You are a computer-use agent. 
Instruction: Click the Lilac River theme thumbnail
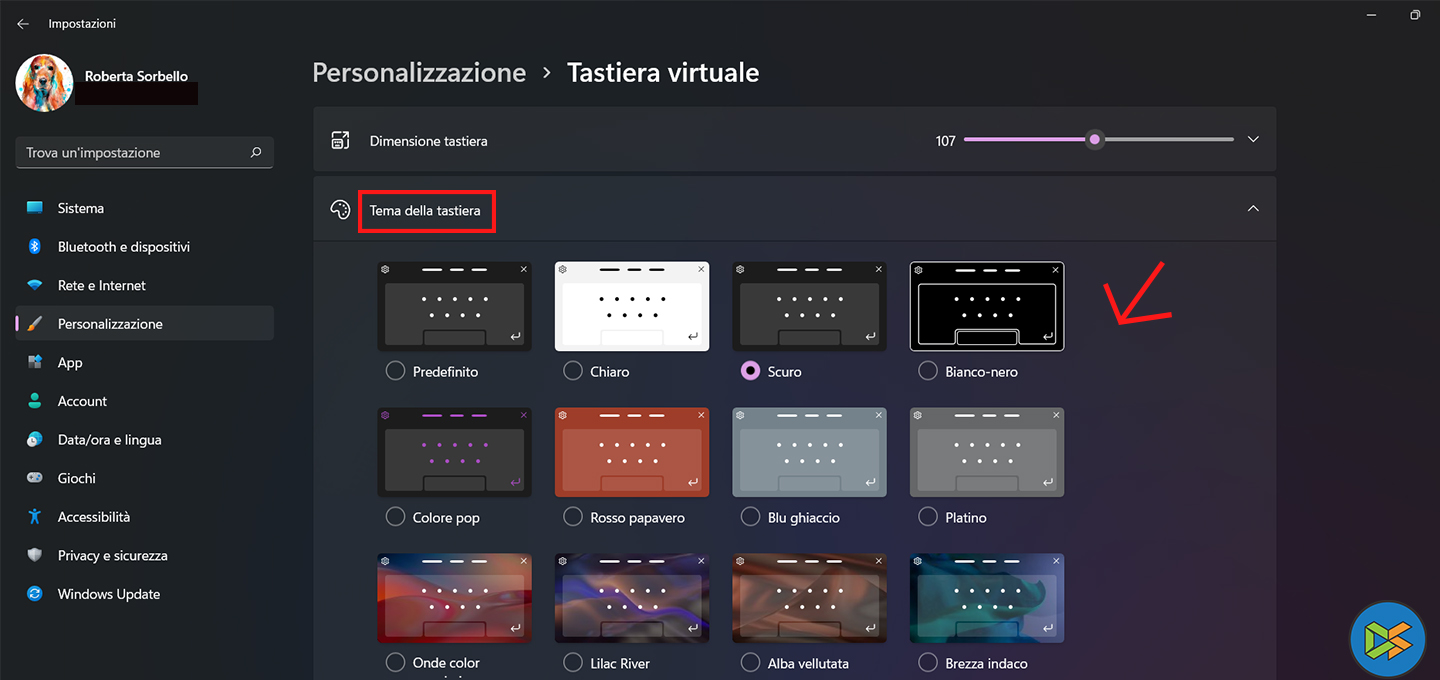632,598
